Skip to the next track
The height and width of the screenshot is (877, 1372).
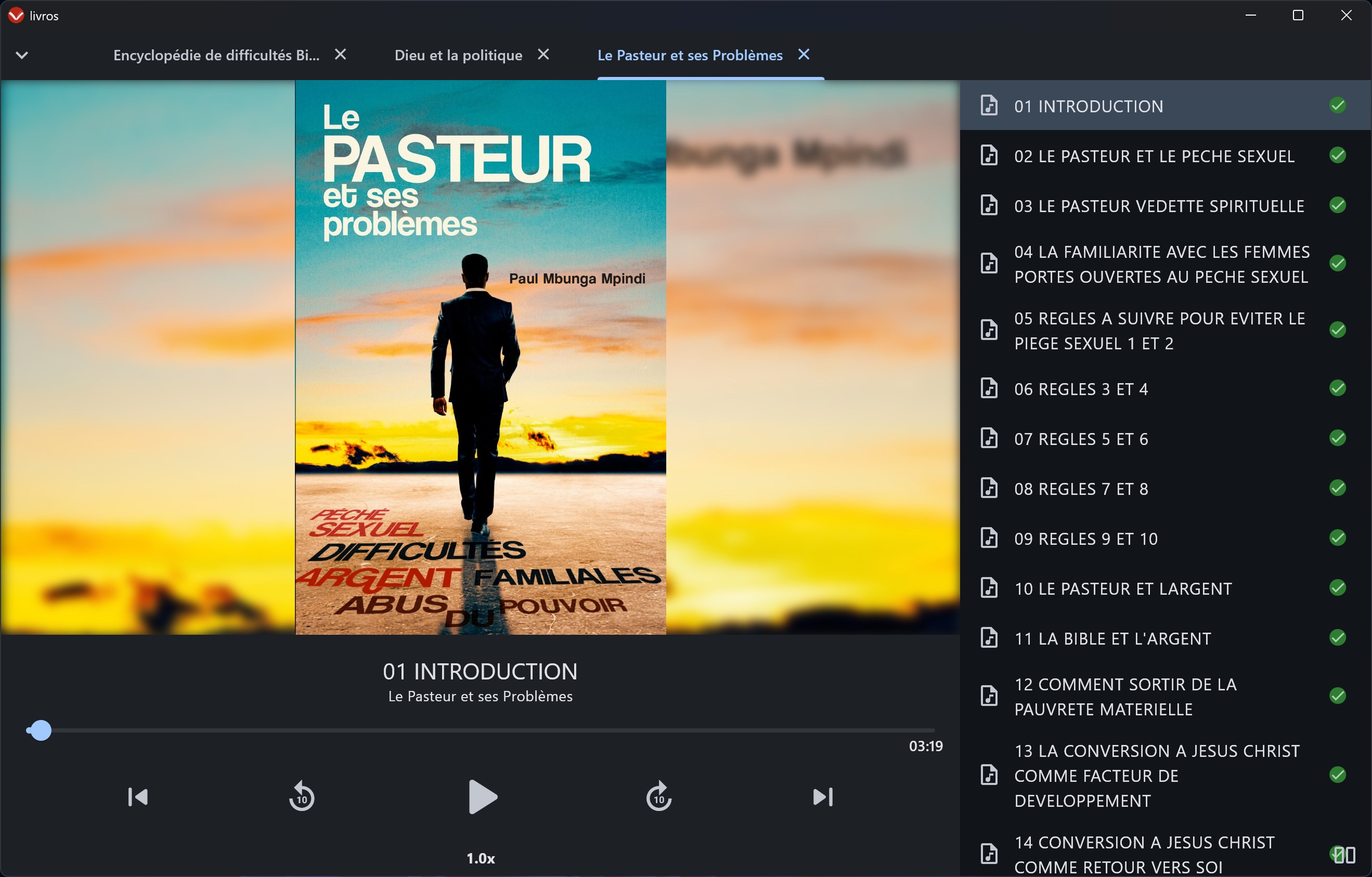823,797
